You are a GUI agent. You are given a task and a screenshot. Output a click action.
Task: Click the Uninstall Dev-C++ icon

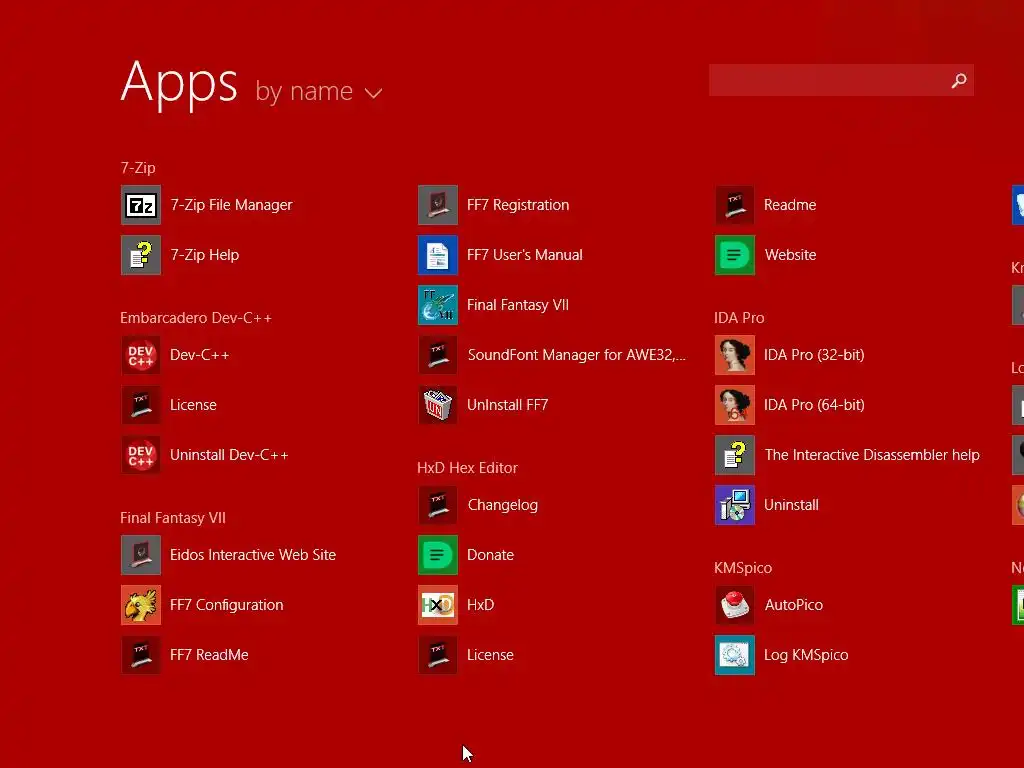click(x=140, y=455)
